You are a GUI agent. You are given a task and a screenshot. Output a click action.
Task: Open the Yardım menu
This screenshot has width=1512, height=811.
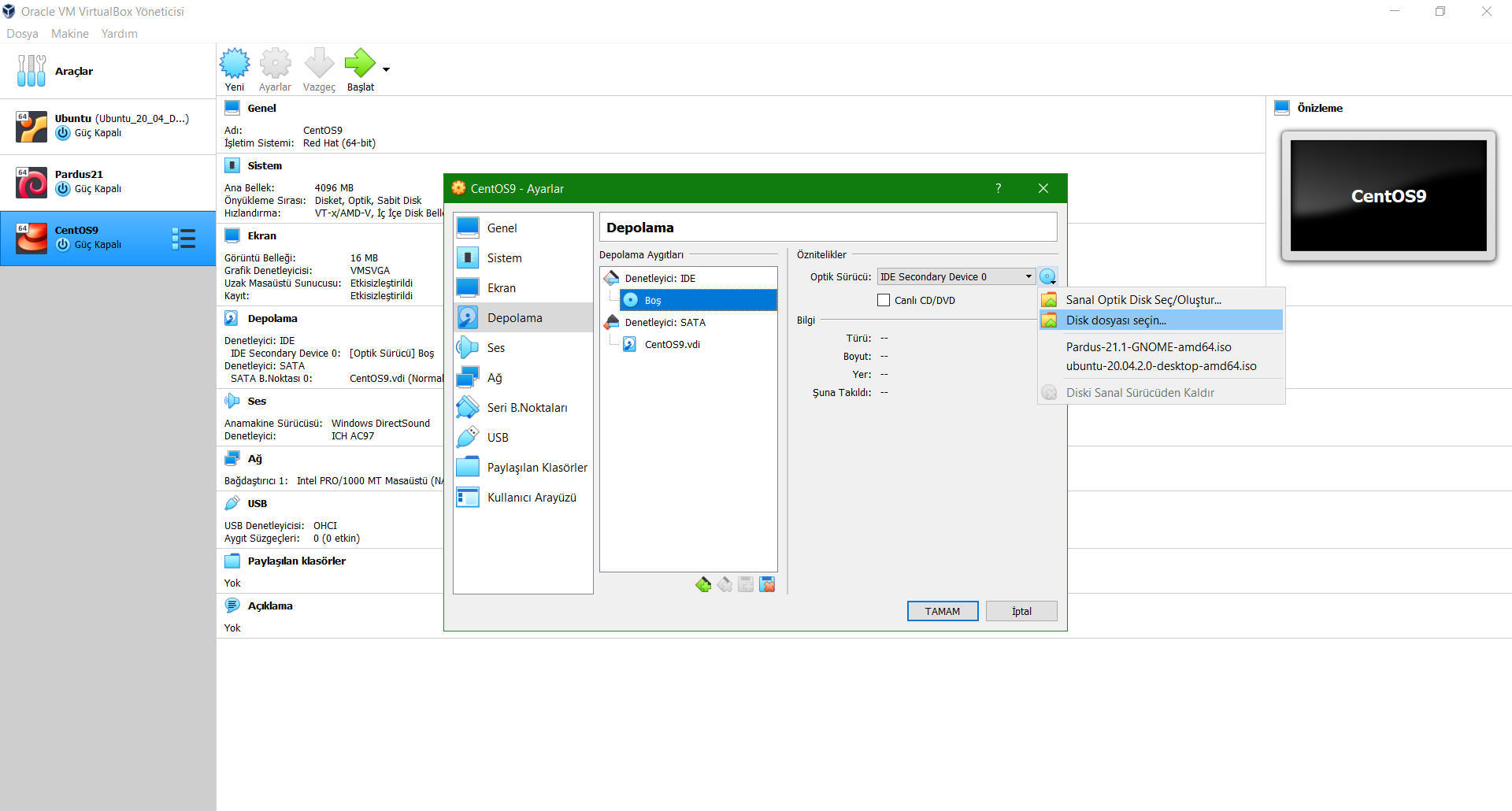point(120,34)
